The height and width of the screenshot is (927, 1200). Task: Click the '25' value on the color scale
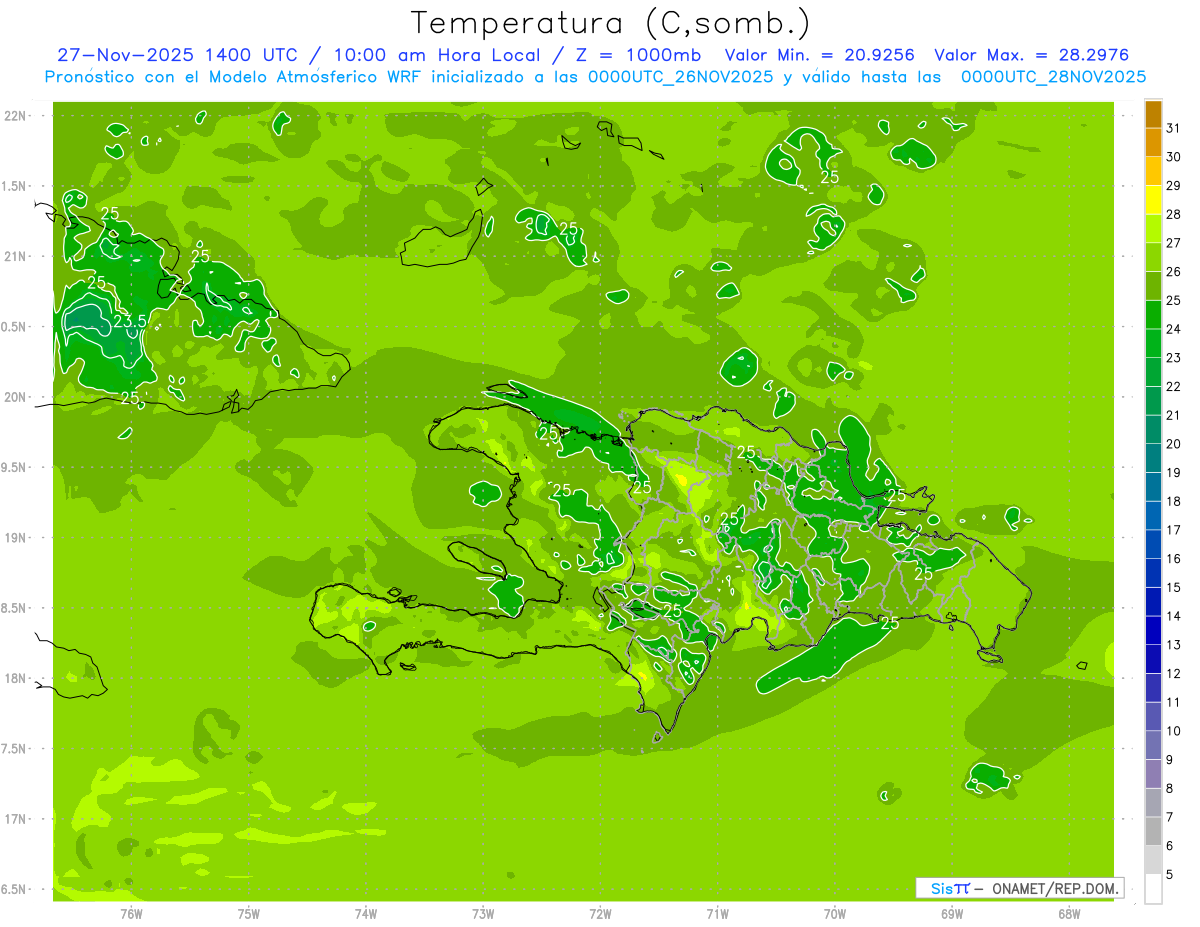(x=1174, y=300)
